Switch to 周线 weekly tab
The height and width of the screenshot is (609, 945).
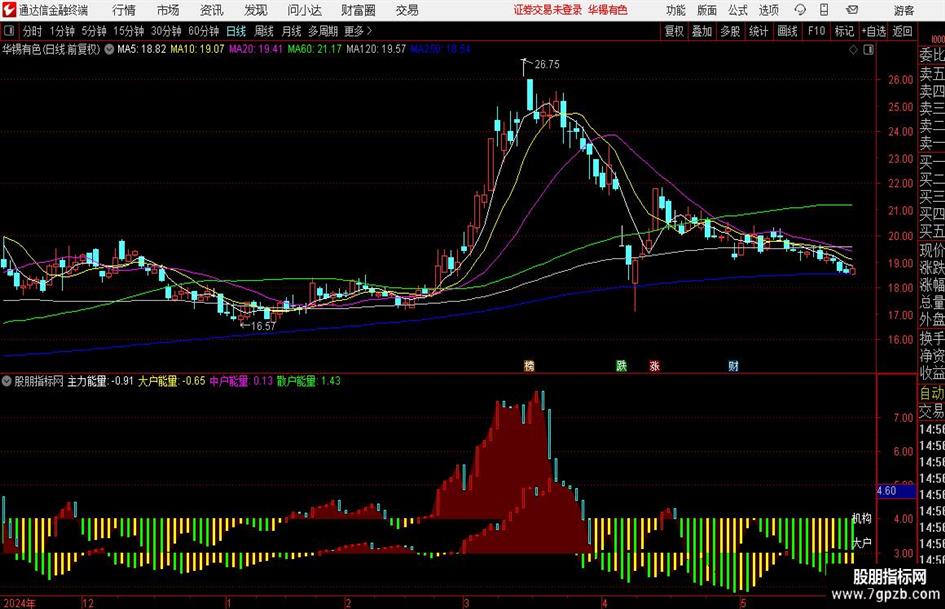[264, 31]
